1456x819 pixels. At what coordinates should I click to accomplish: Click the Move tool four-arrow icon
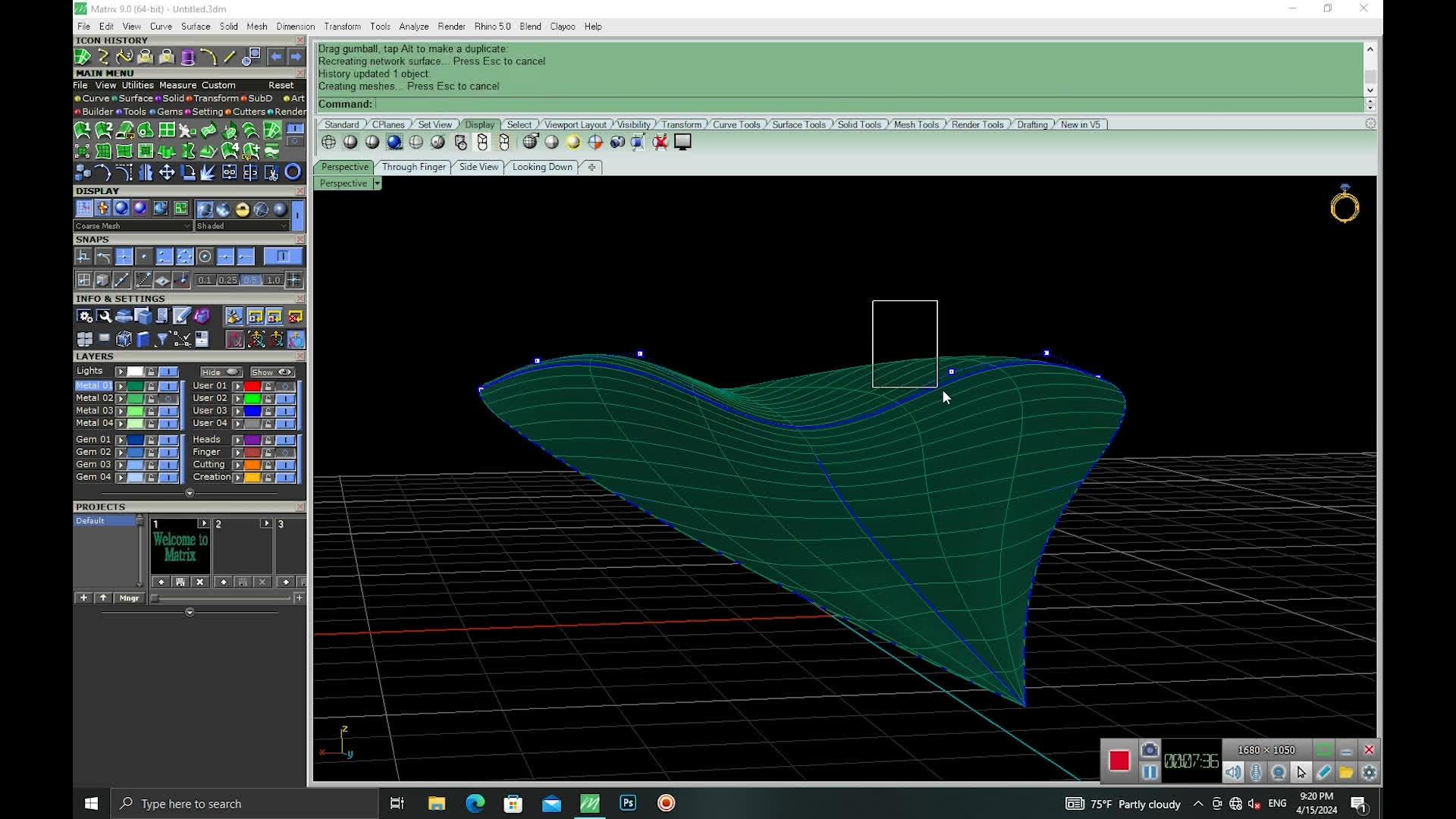pos(167,173)
